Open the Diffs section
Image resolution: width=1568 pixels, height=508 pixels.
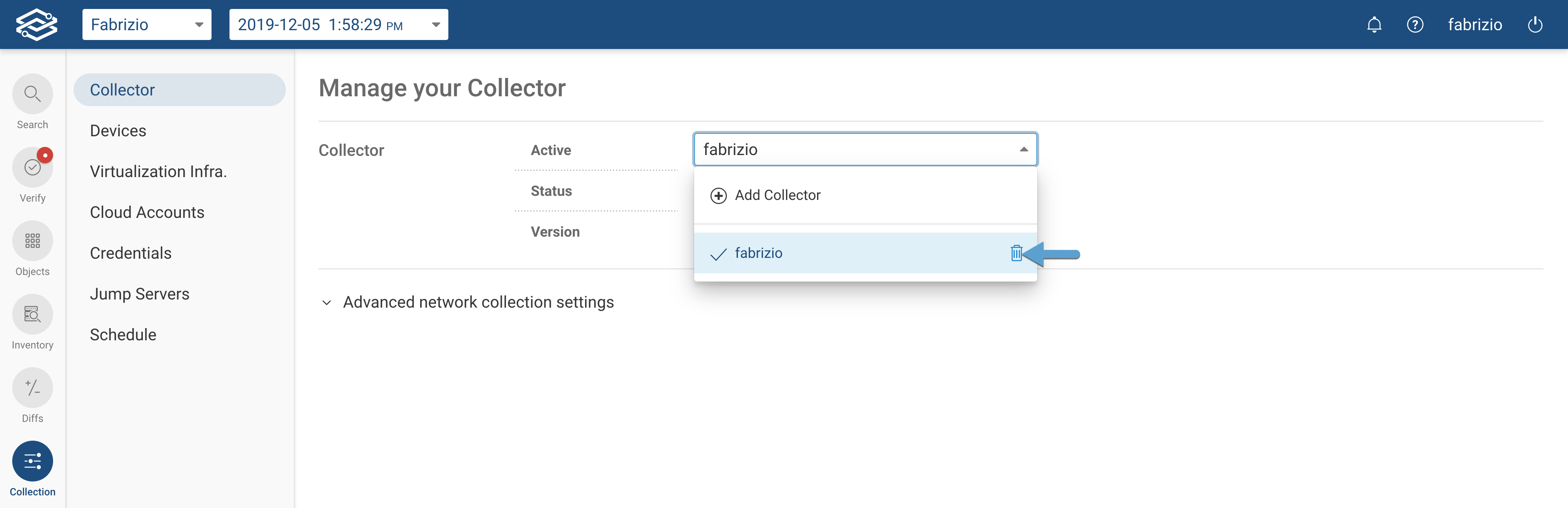click(32, 388)
